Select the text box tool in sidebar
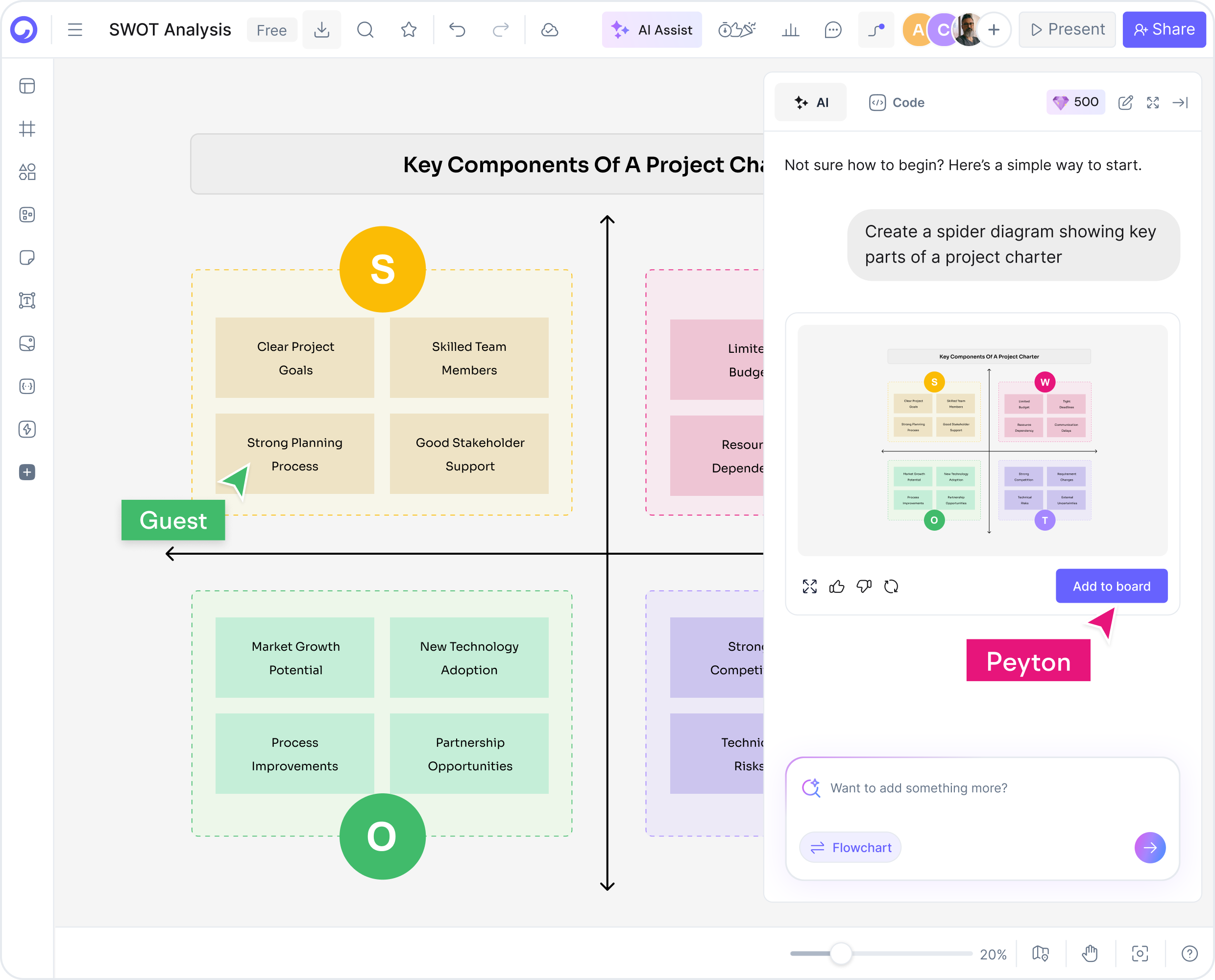Viewport: 1215px width, 980px height. coord(27,300)
